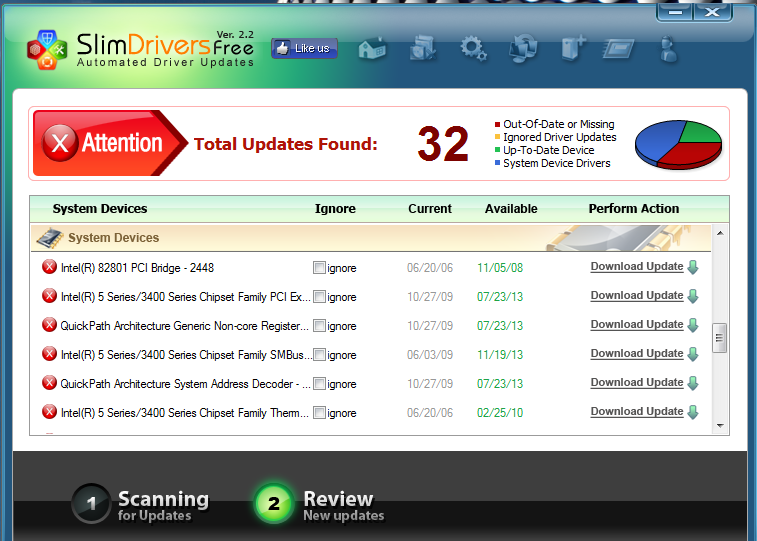
Task: Go to step 2 Review New updates
Action: click(x=320, y=504)
